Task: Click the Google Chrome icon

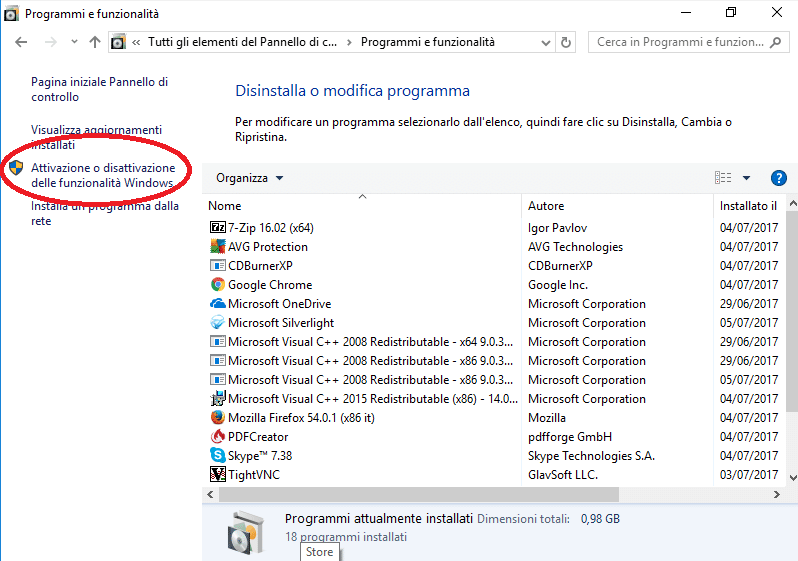Action: tap(218, 285)
